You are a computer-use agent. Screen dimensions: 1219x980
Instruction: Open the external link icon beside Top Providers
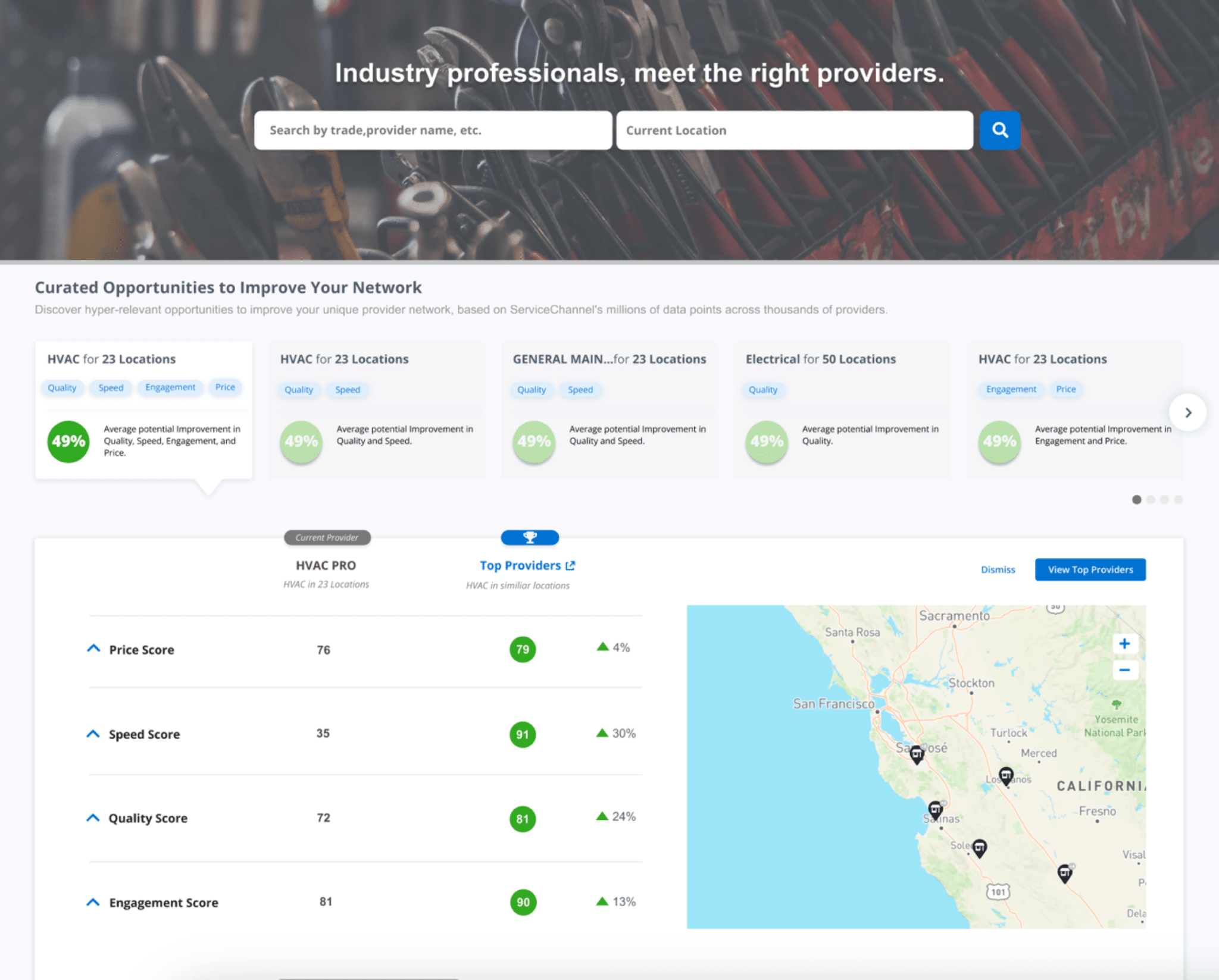(570, 565)
